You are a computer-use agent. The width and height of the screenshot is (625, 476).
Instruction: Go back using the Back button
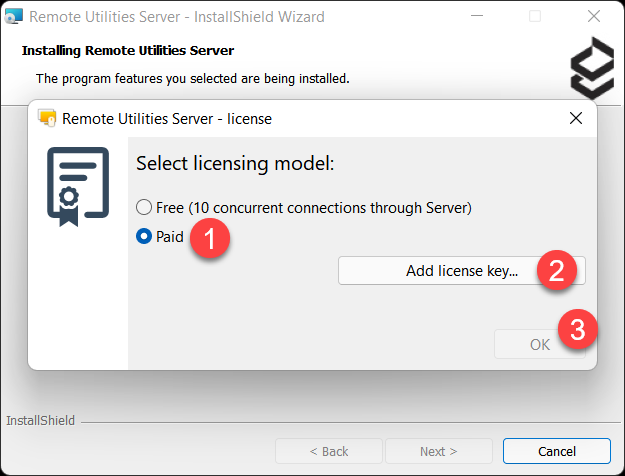point(328,451)
